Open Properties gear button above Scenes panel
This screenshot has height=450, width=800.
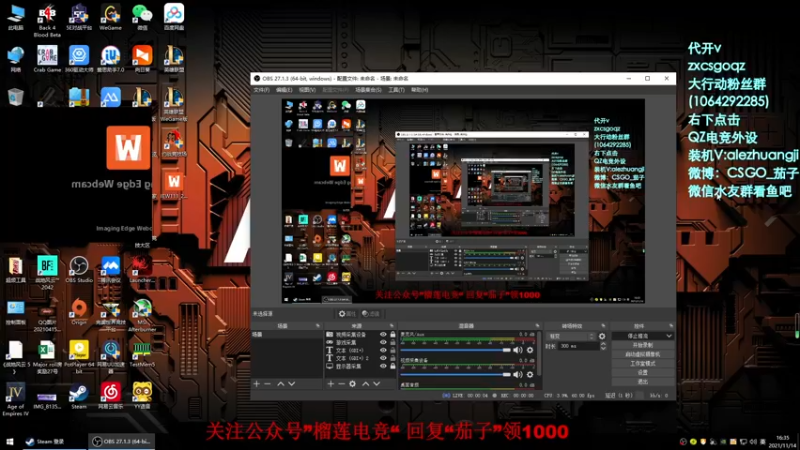pyautogui.click(x=347, y=314)
